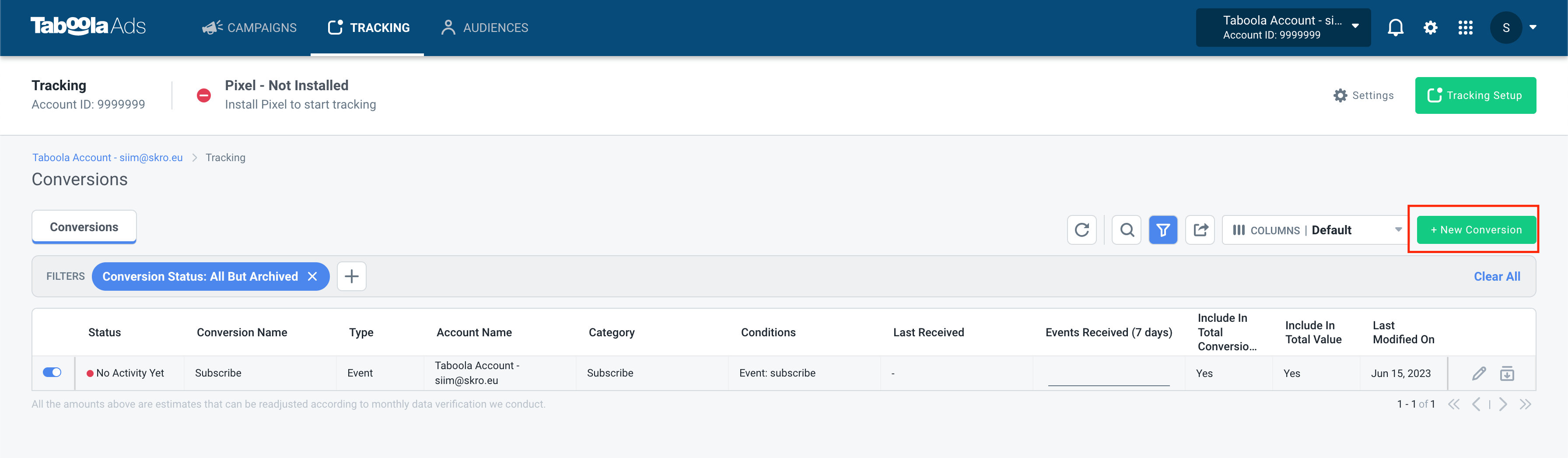Image resolution: width=1568 pixels, height=458 pixels.
Task: Expand the Taboola Account selector
Action: coord(1283,28)
